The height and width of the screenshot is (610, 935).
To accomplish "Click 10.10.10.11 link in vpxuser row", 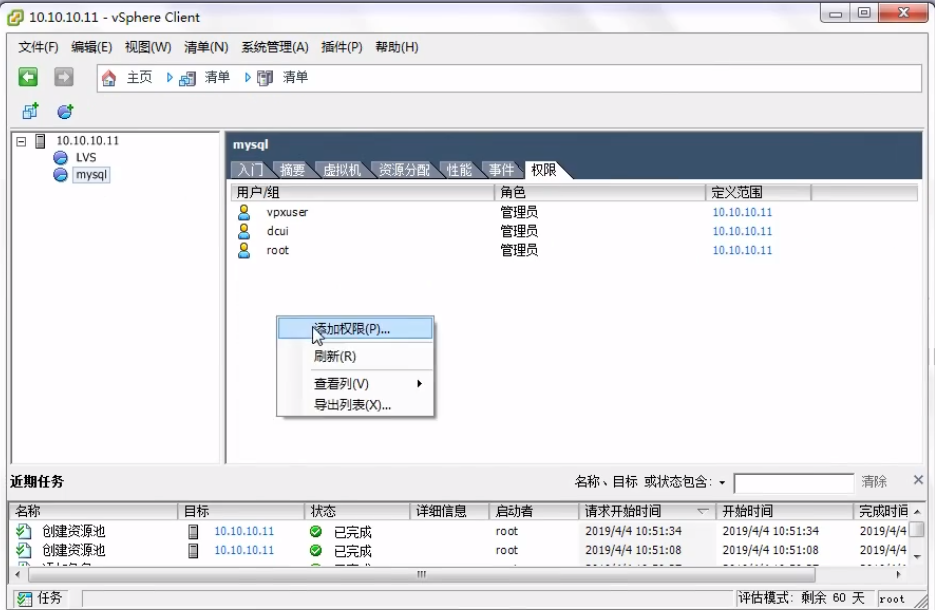I will coord(742,212).
